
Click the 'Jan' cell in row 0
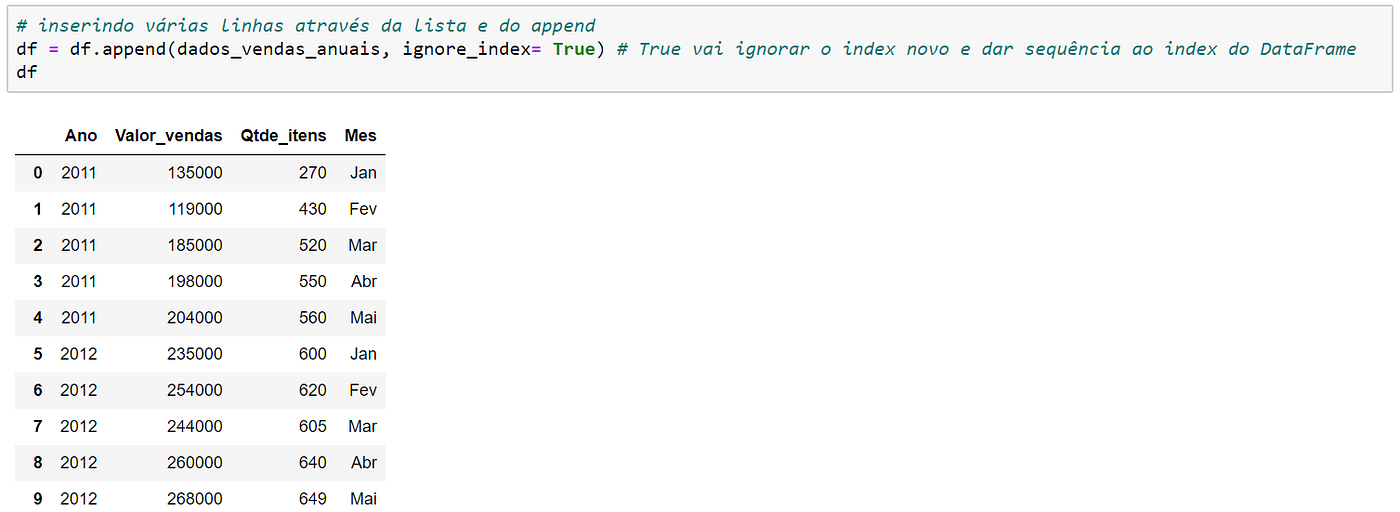(364, 173)
